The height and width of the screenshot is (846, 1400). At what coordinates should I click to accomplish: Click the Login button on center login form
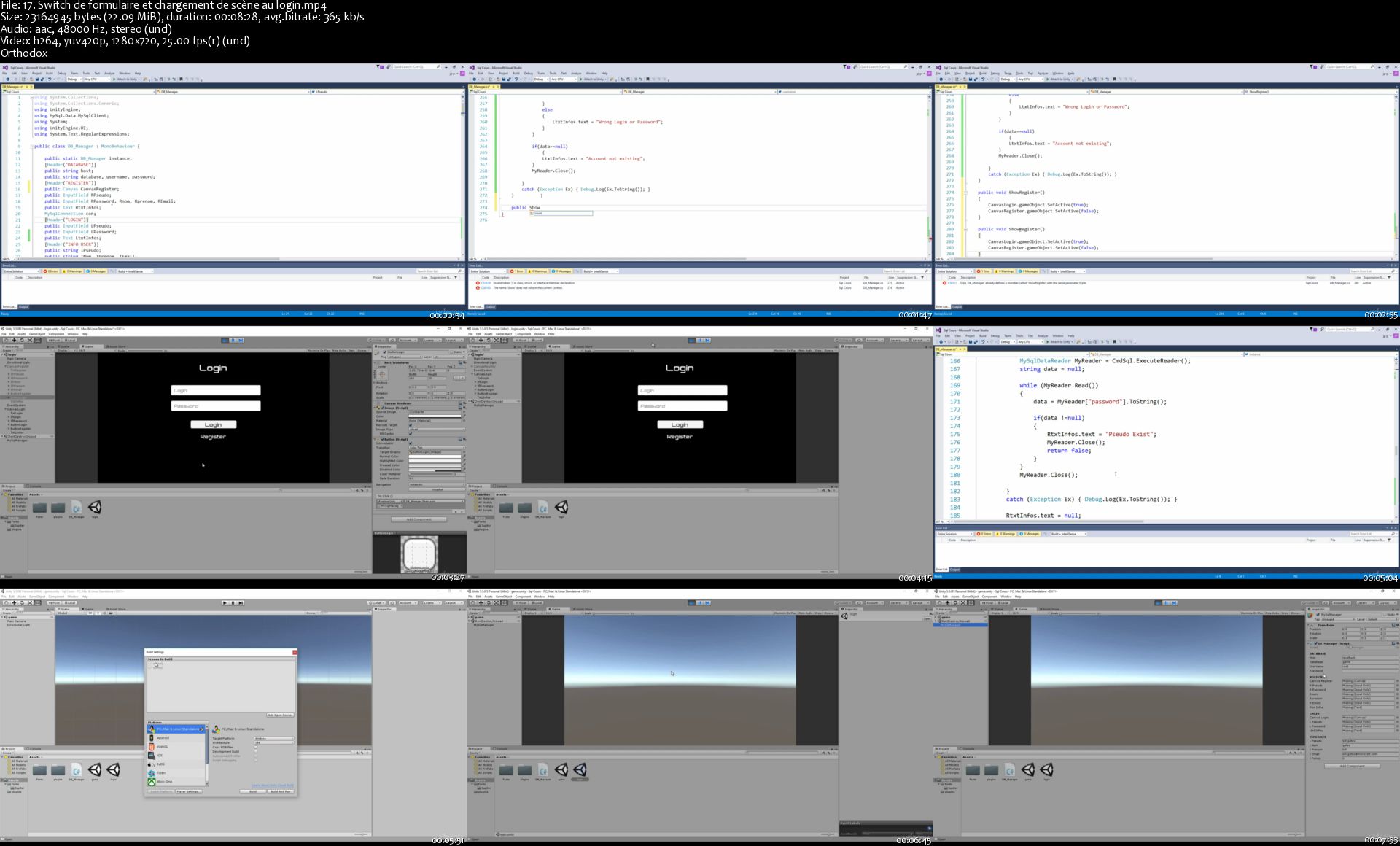pos(680,422)
